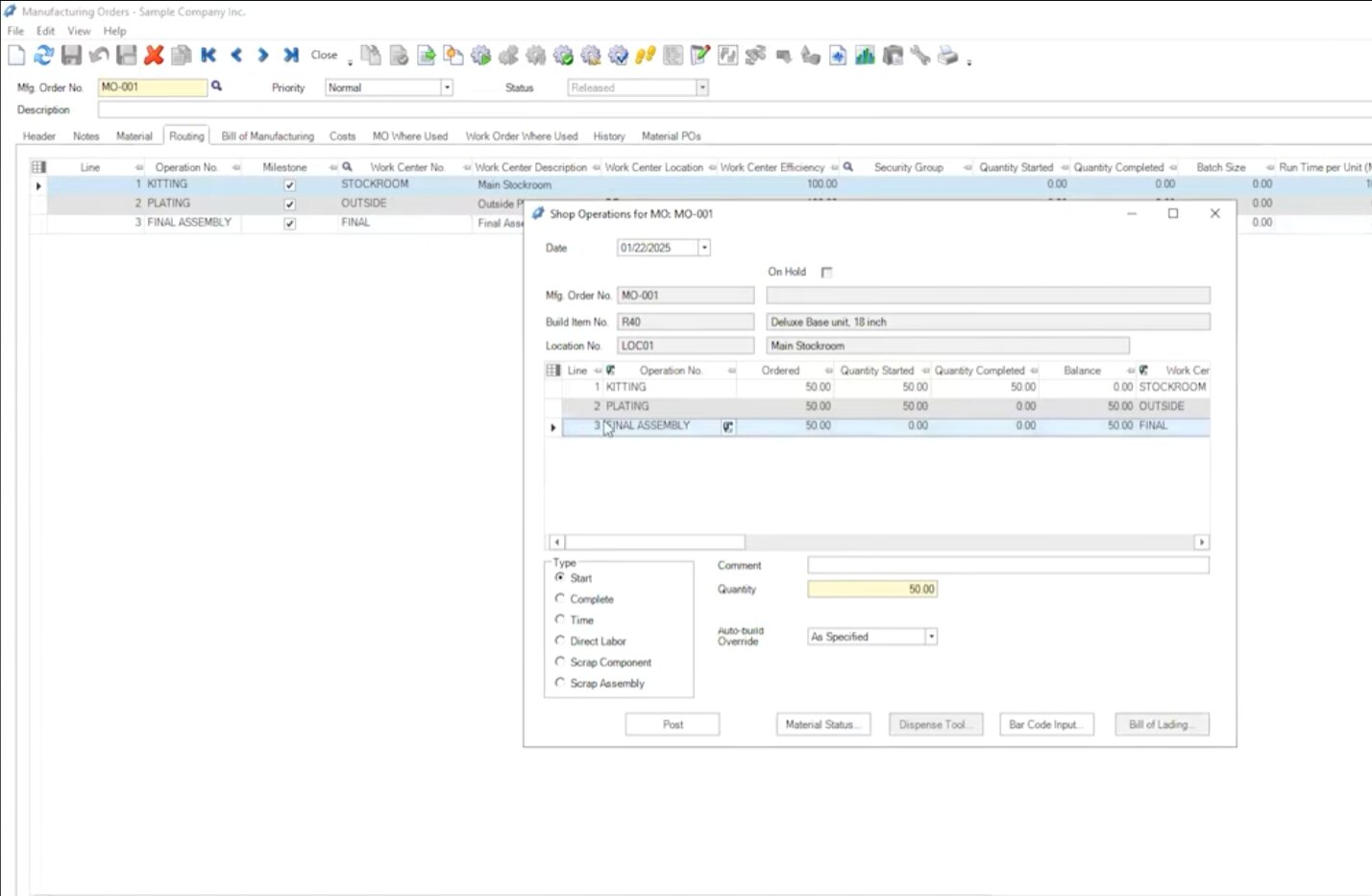Select the Scrap Component radio button

click(560, 662)
